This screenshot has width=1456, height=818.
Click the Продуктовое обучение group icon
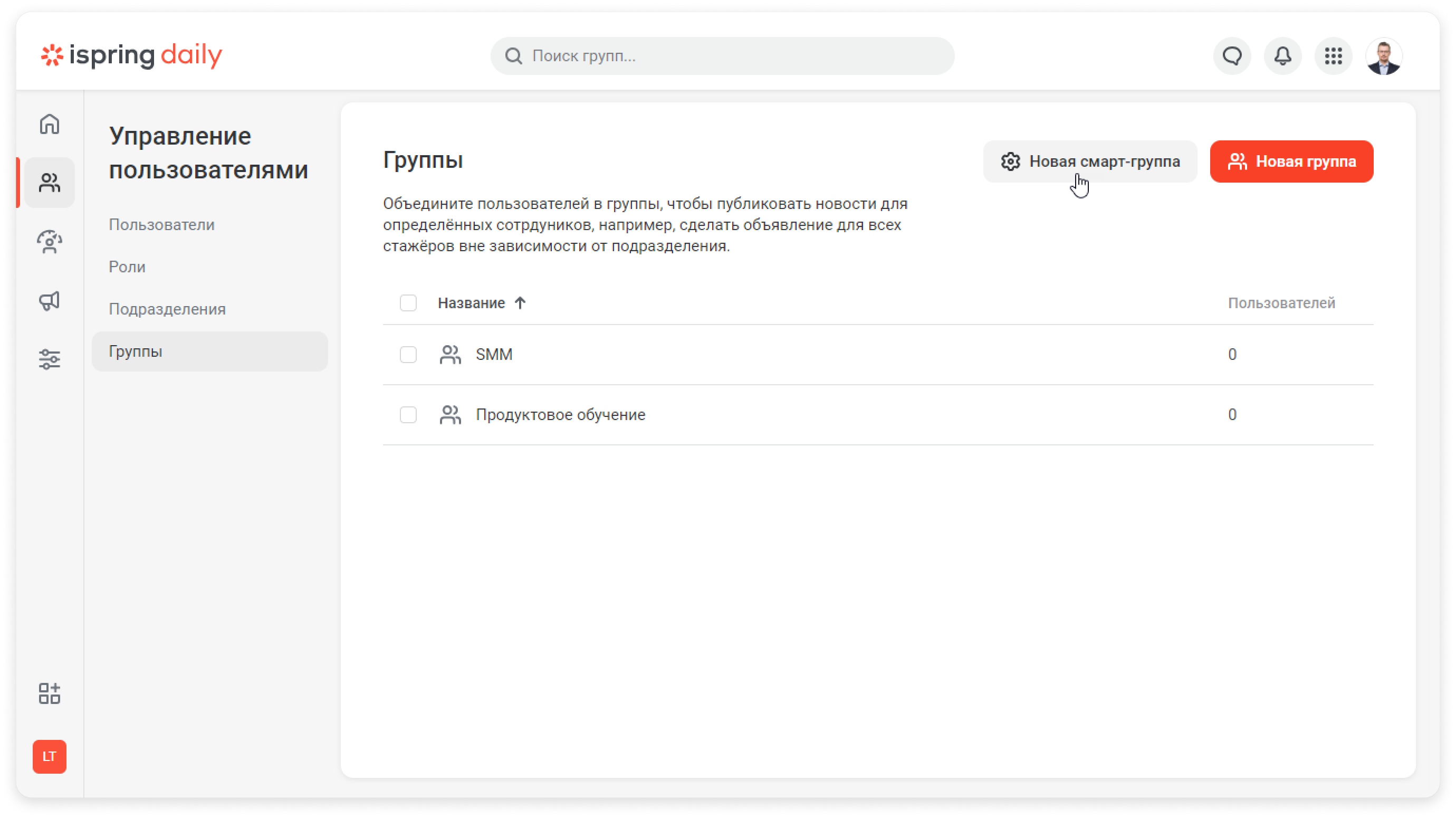pyautogui.click(x=450, y=415)
